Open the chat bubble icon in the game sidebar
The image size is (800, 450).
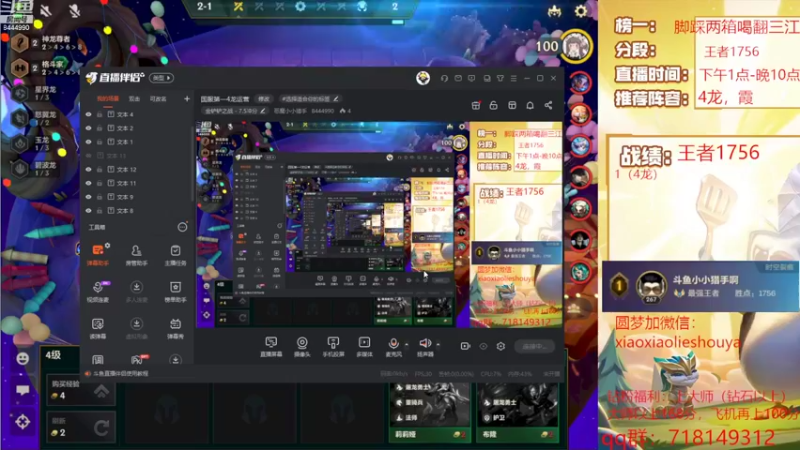[x=22, y=390]
